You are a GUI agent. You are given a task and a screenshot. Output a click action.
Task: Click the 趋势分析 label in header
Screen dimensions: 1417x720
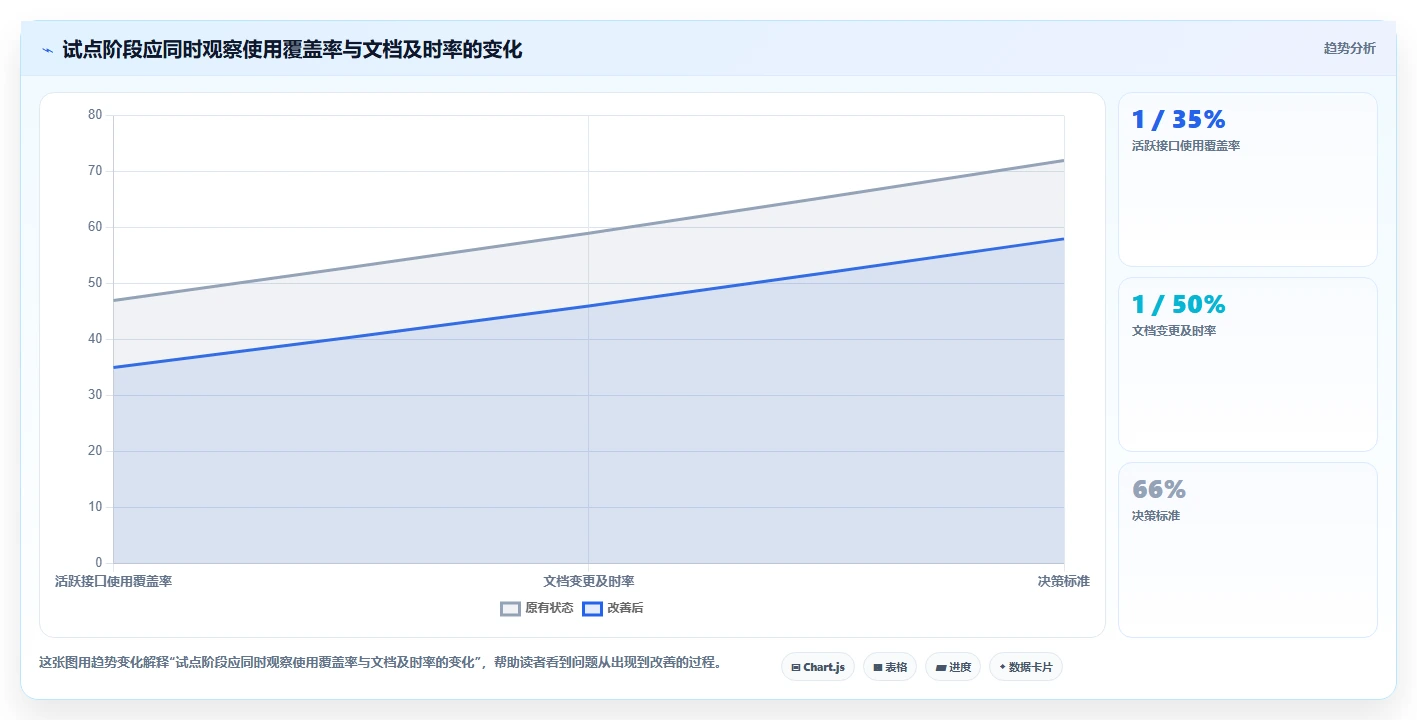pyautogui.click(x=1349, y=48)
